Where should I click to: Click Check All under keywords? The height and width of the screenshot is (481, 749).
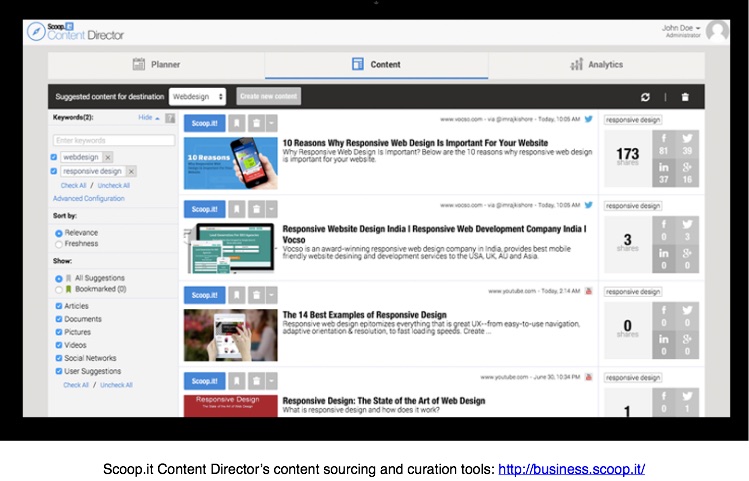(x=73, y=186)
